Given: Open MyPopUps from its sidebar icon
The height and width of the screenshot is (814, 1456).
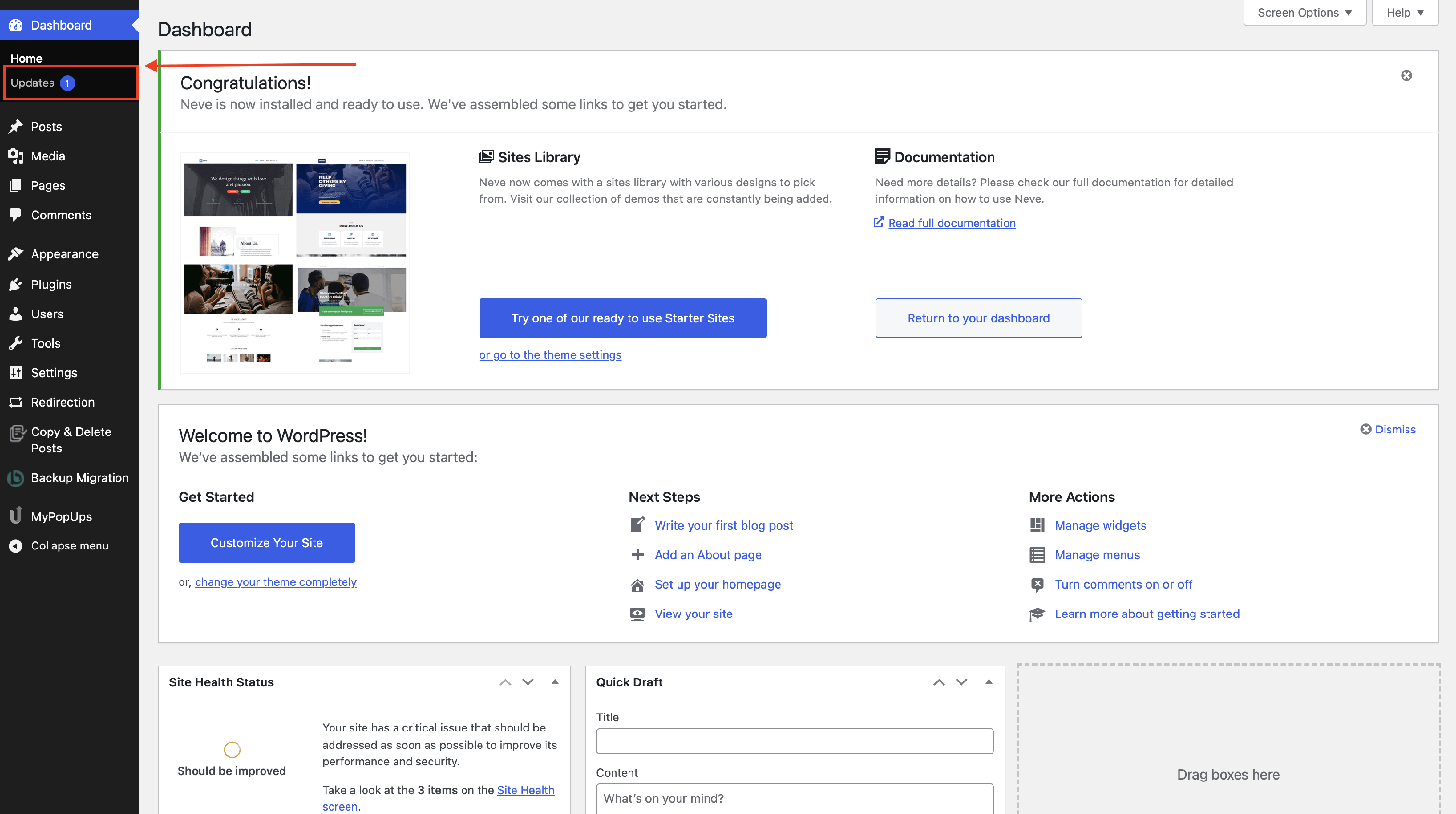Looking at the screenshot, I should (x=15, y=516).
